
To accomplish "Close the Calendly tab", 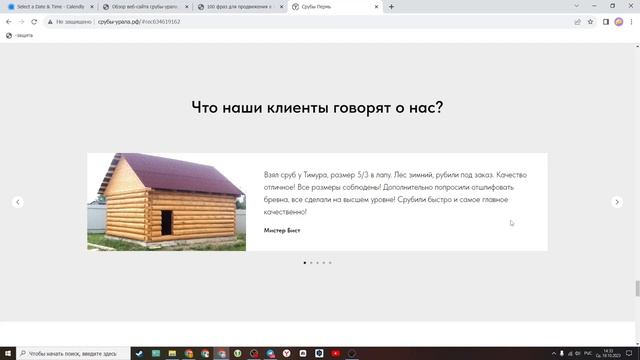I will [91, 7].
